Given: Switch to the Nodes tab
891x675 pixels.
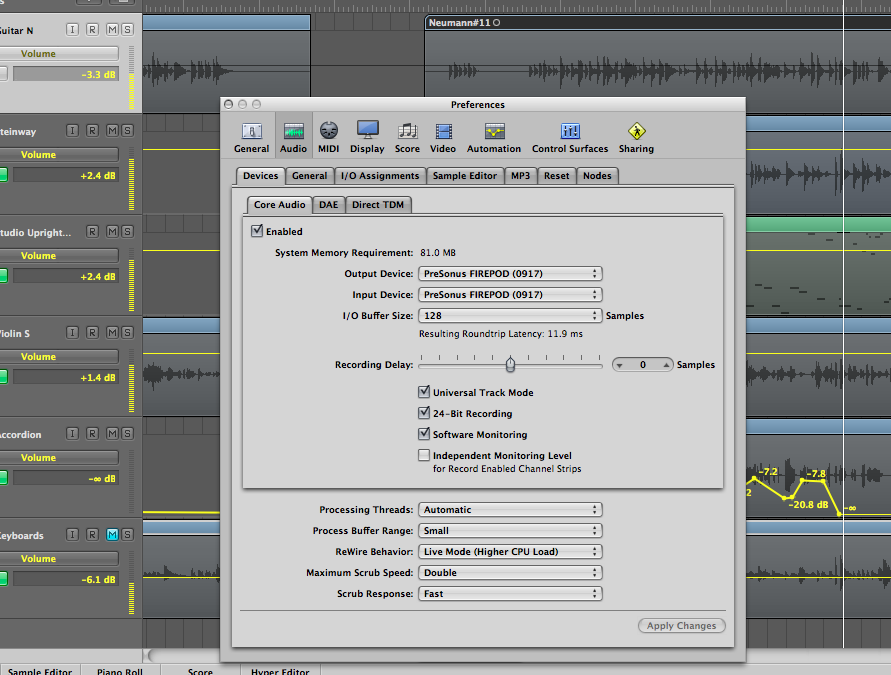Looking at the screenshot, I should [597, 176].
